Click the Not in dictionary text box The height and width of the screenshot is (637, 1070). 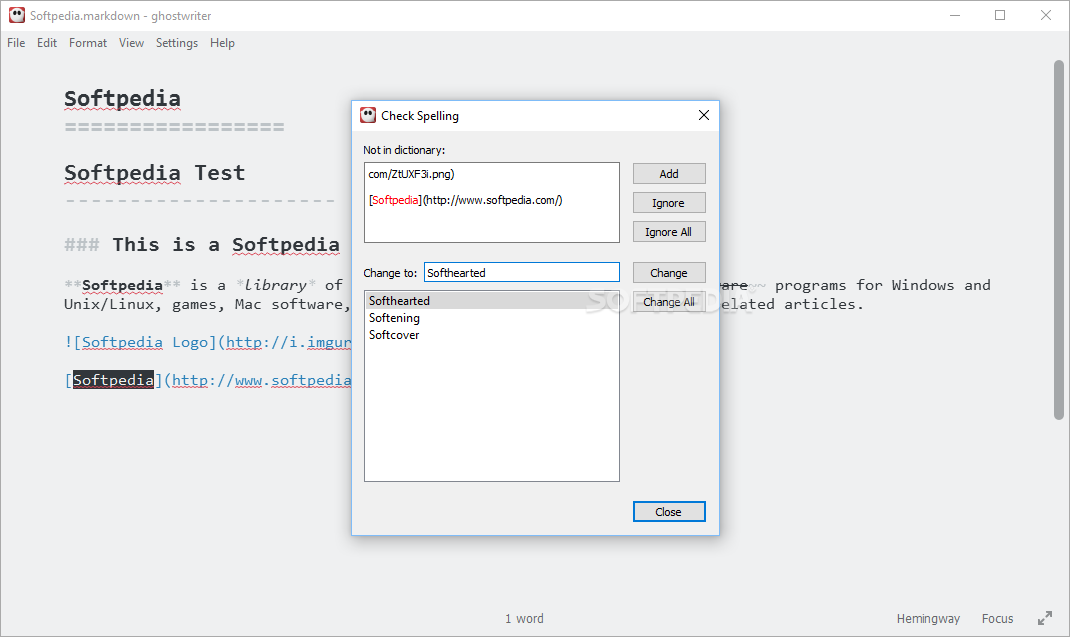pyautogui.click(x=491, y=202)
